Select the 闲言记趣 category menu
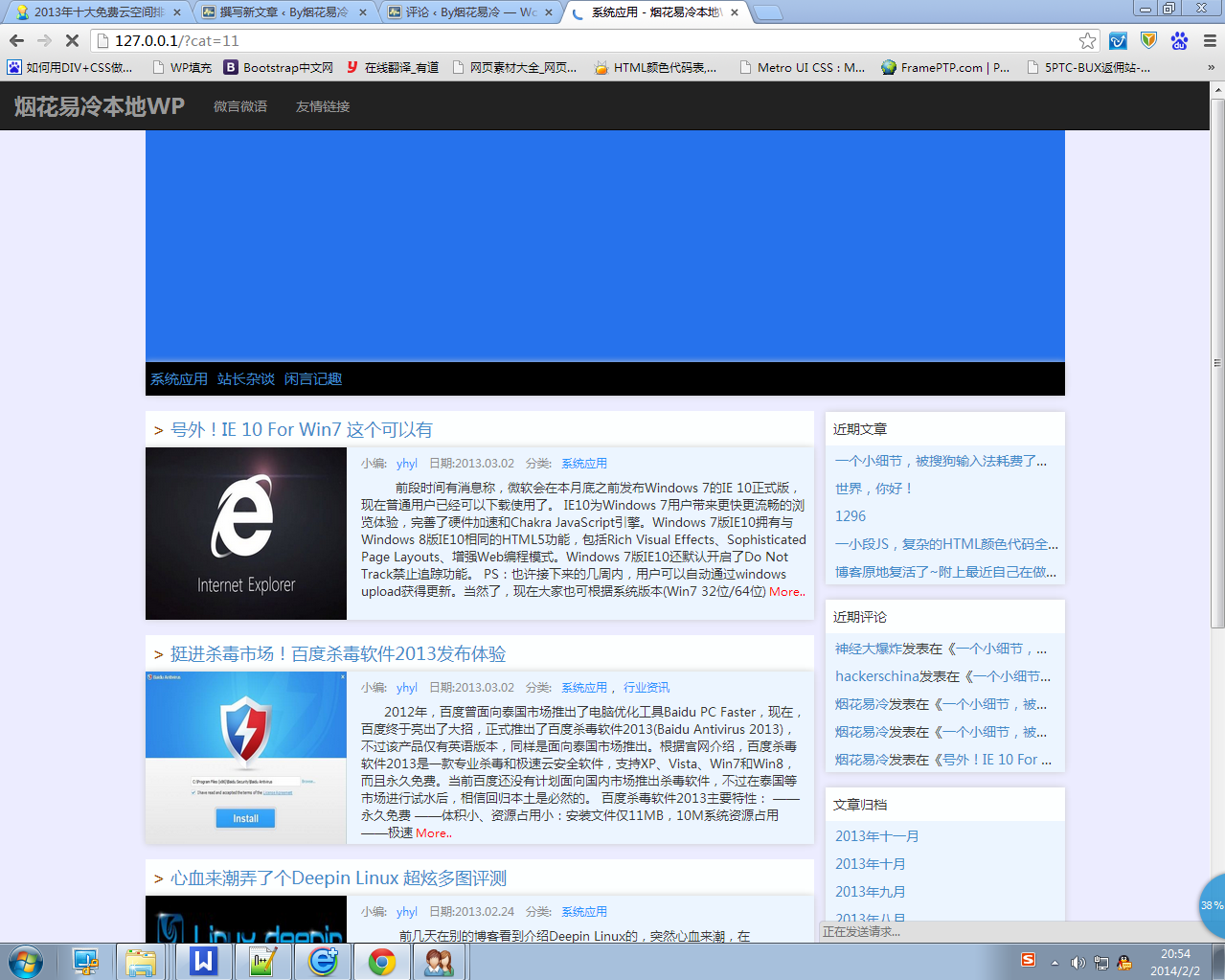The height and width of the screenshot is (980, 1225). coord(313,379)
